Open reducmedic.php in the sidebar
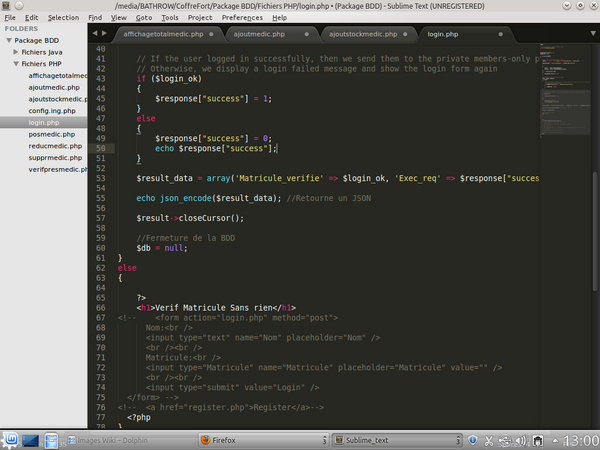 (x=53, y=145)
